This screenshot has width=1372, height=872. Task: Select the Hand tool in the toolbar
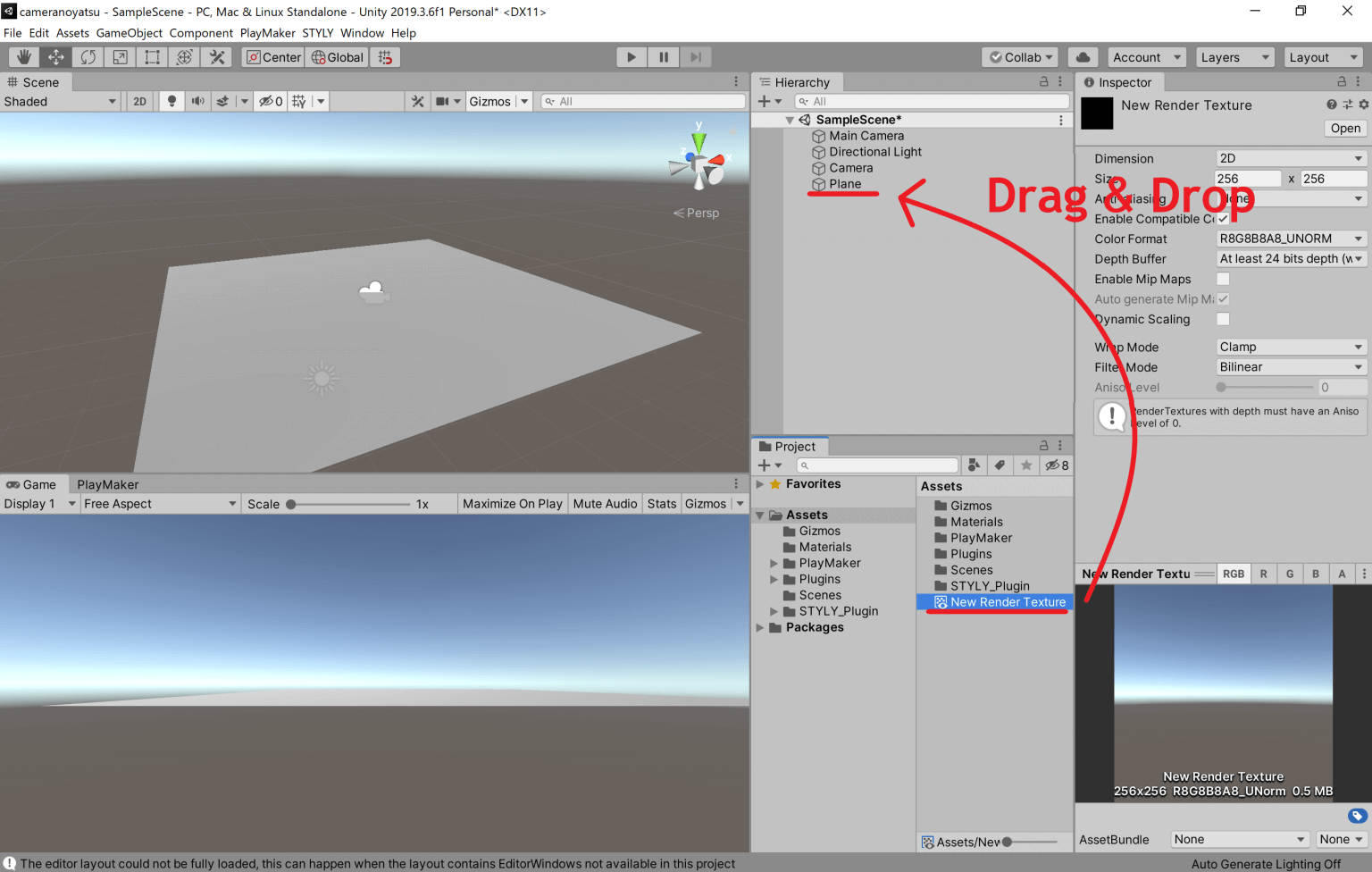[23, 56]
